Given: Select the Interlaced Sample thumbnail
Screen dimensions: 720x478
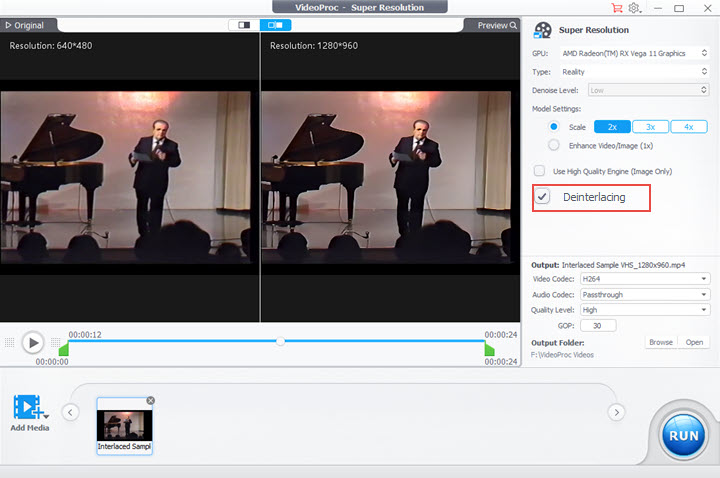Looking at the screenshot, I should 124,426.
